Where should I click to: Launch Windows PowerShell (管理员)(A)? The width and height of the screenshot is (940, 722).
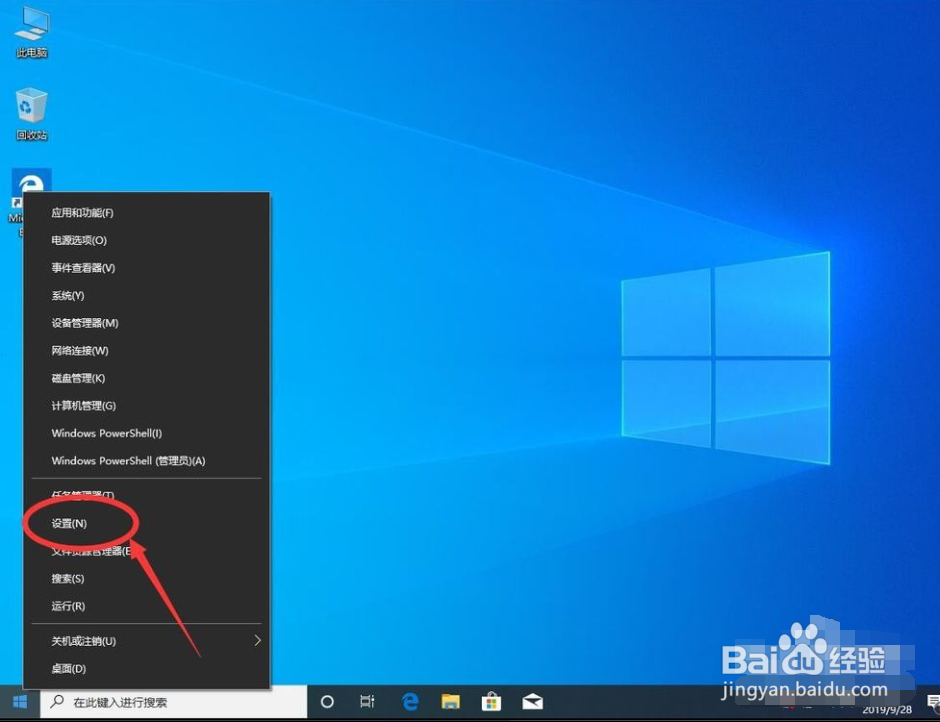pyautogui.click(x=147, y=461)
